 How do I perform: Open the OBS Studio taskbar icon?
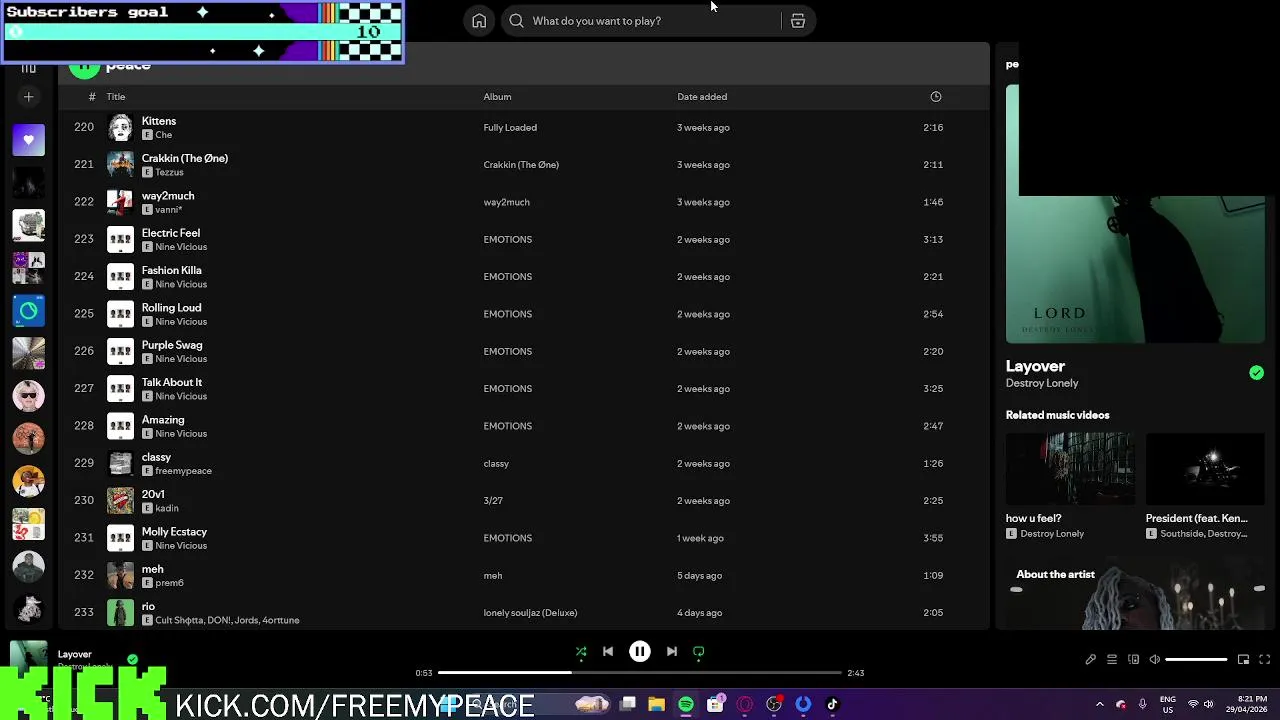pos(773,705)
